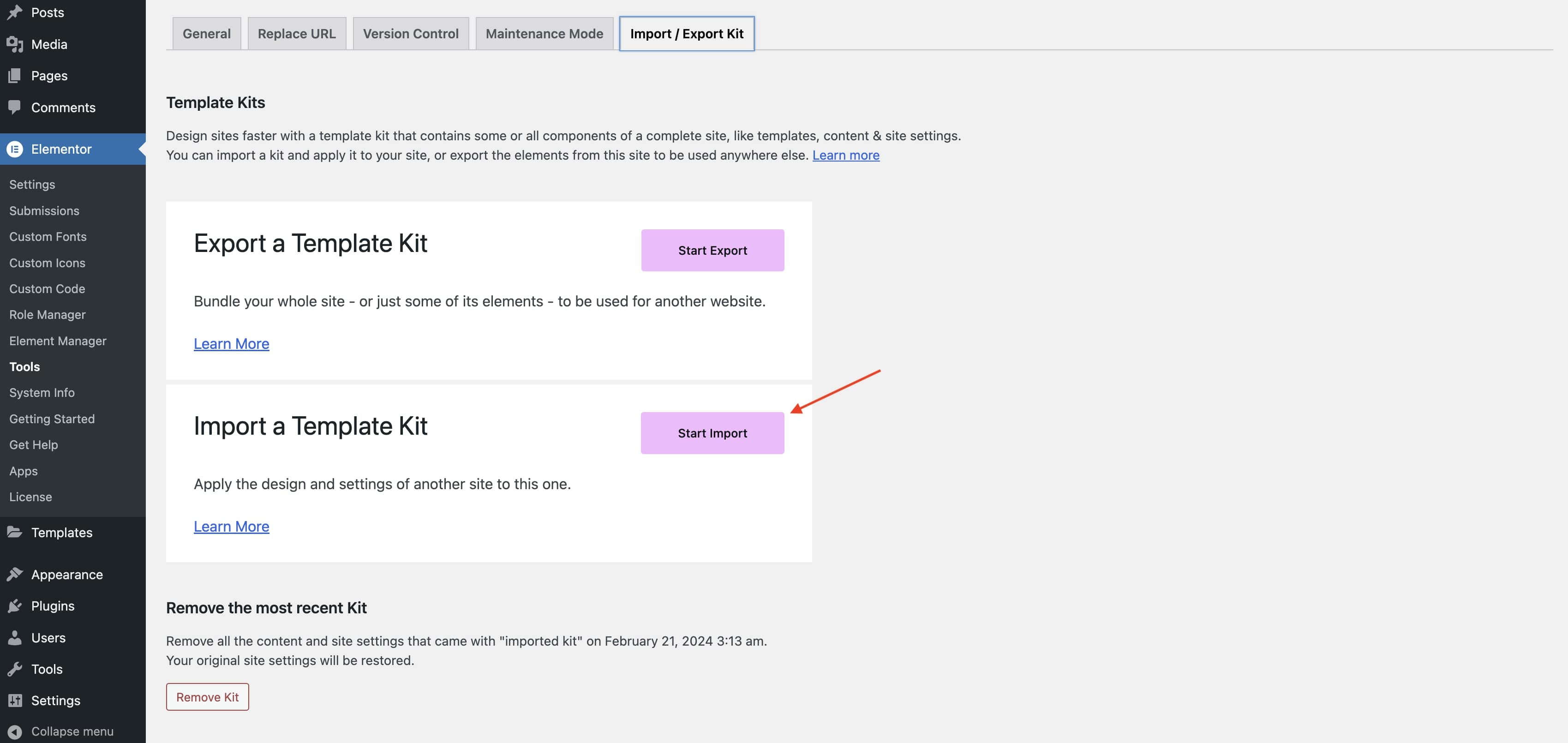The image size is (1568, 743).
Task: Open Custom Fonts submenu item
Action: (x=48, y=237)
